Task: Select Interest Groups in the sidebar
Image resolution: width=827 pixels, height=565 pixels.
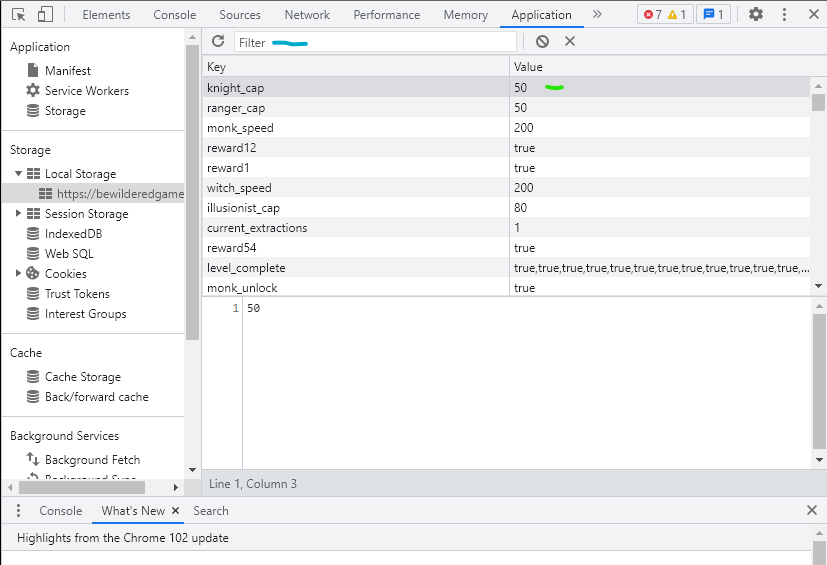Action: point(76,313)
